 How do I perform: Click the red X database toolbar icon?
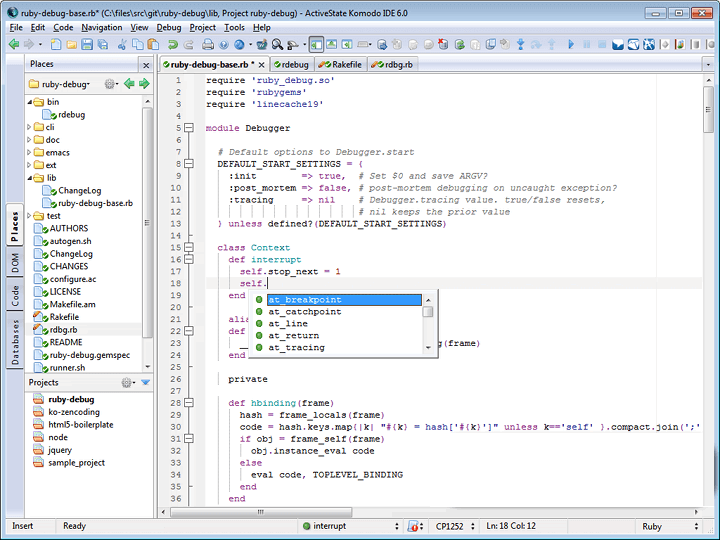[443, 45]
